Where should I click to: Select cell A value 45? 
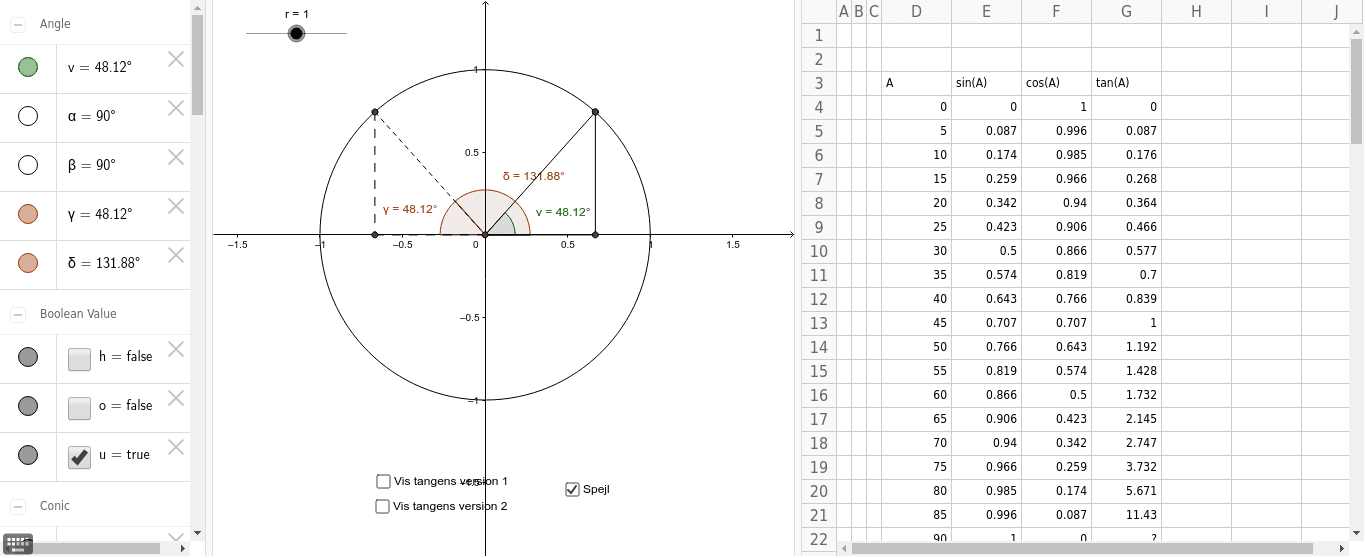916,323
